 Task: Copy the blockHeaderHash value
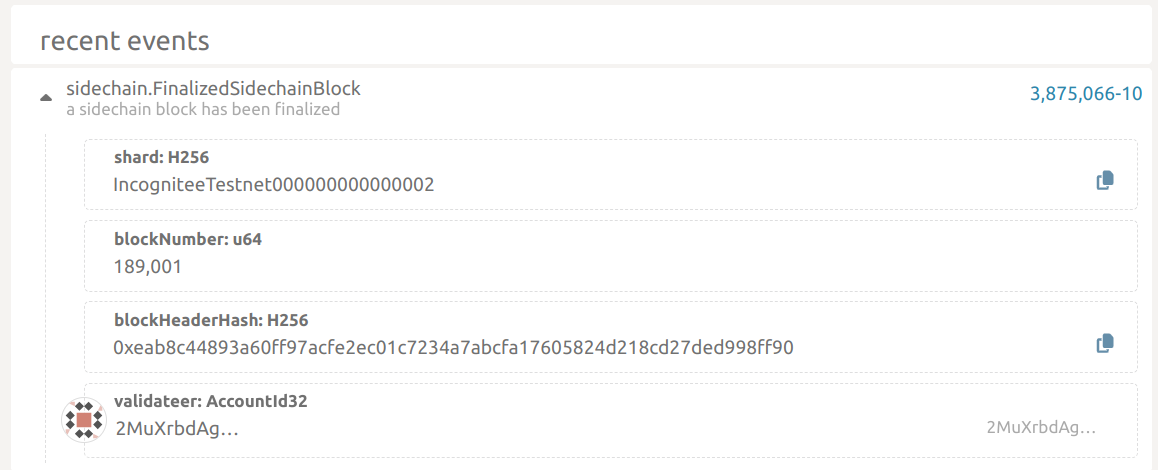tap(1104, 344)
